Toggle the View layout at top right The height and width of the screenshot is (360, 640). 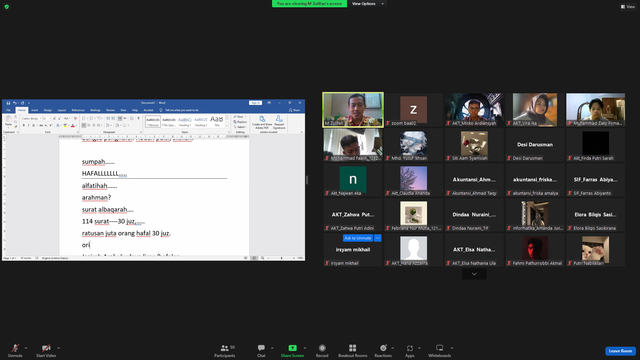[628, 7]
